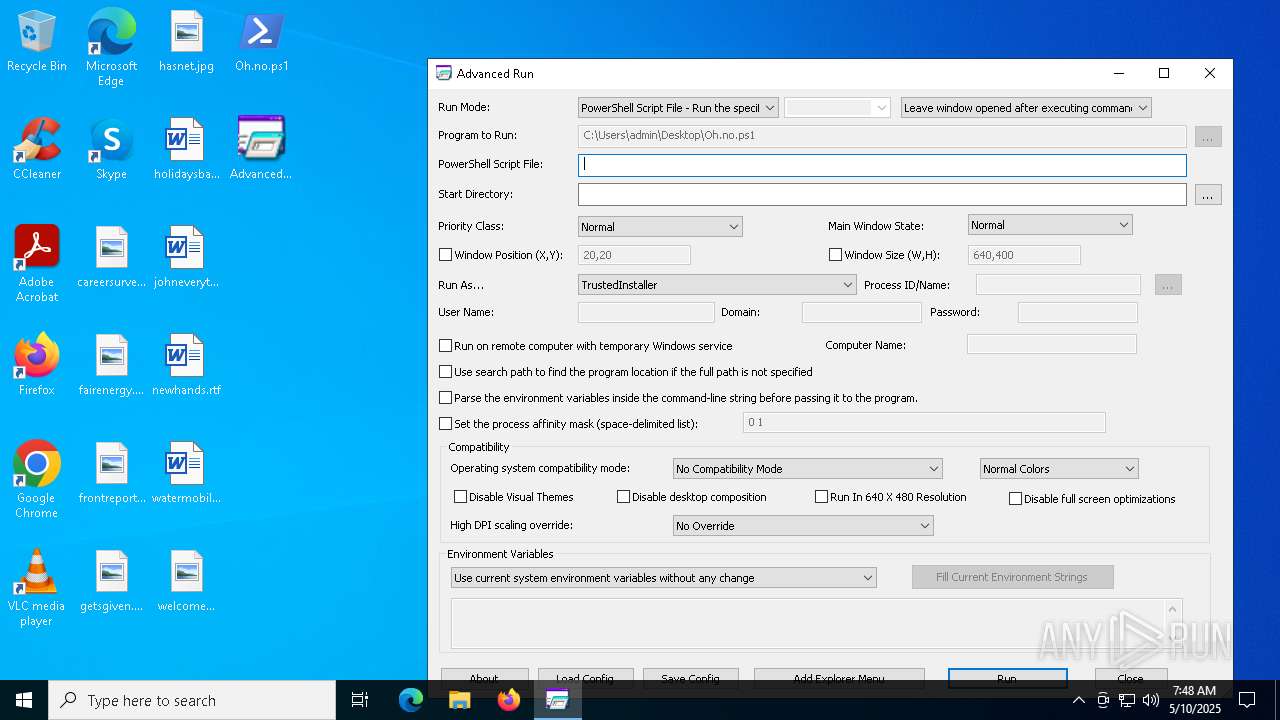Click the Add Explorer Menu button

[838, 678]
